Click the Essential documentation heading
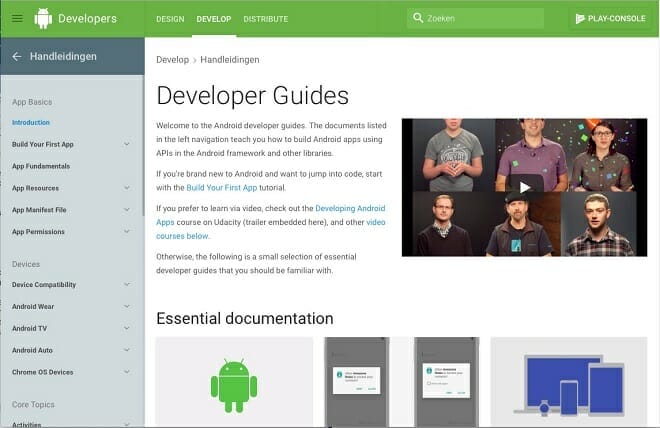The height and width of the screenshot is (428, 660). pos(245,319)
